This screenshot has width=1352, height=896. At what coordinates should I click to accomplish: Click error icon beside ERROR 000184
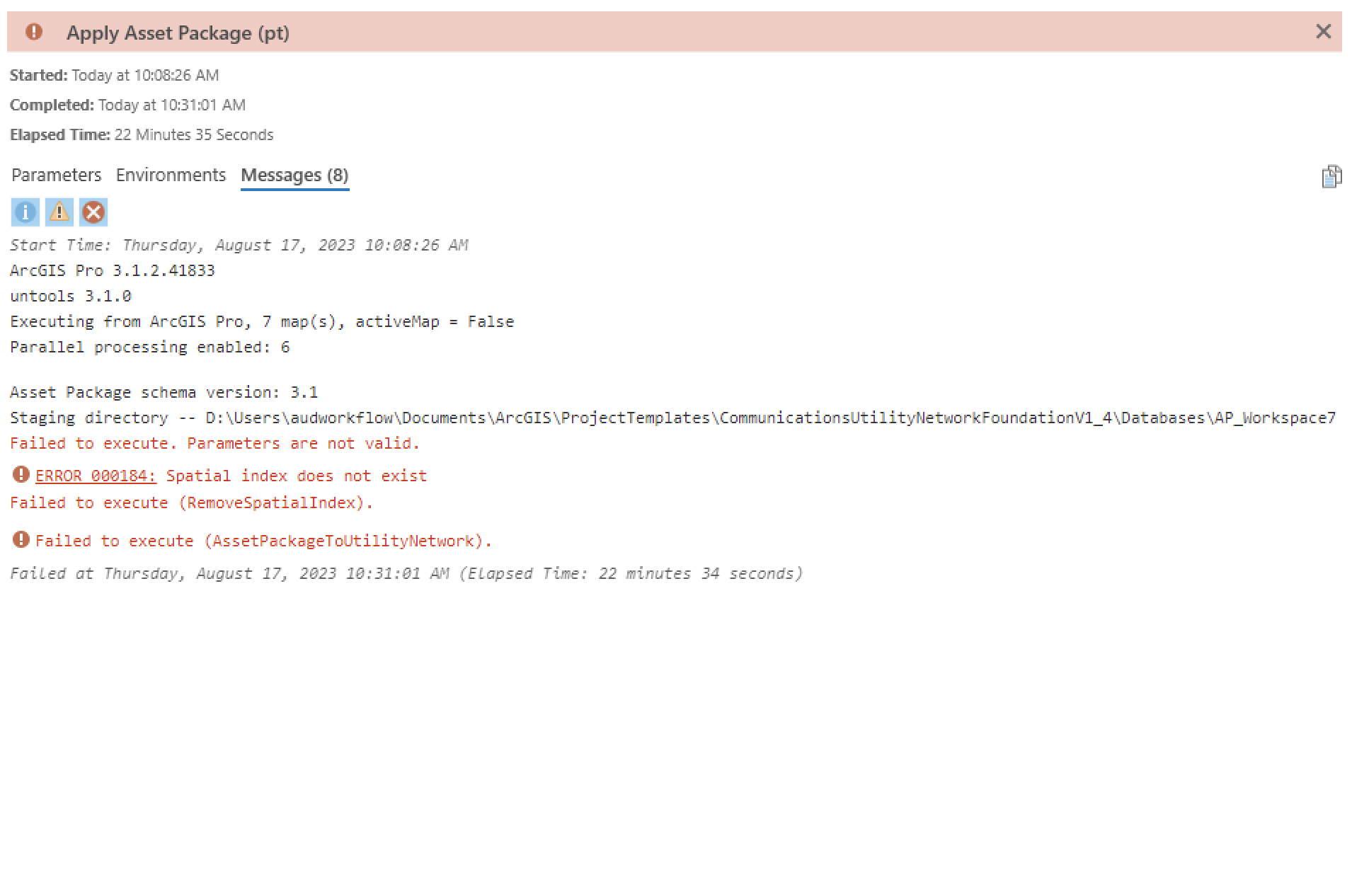(21, 475)
